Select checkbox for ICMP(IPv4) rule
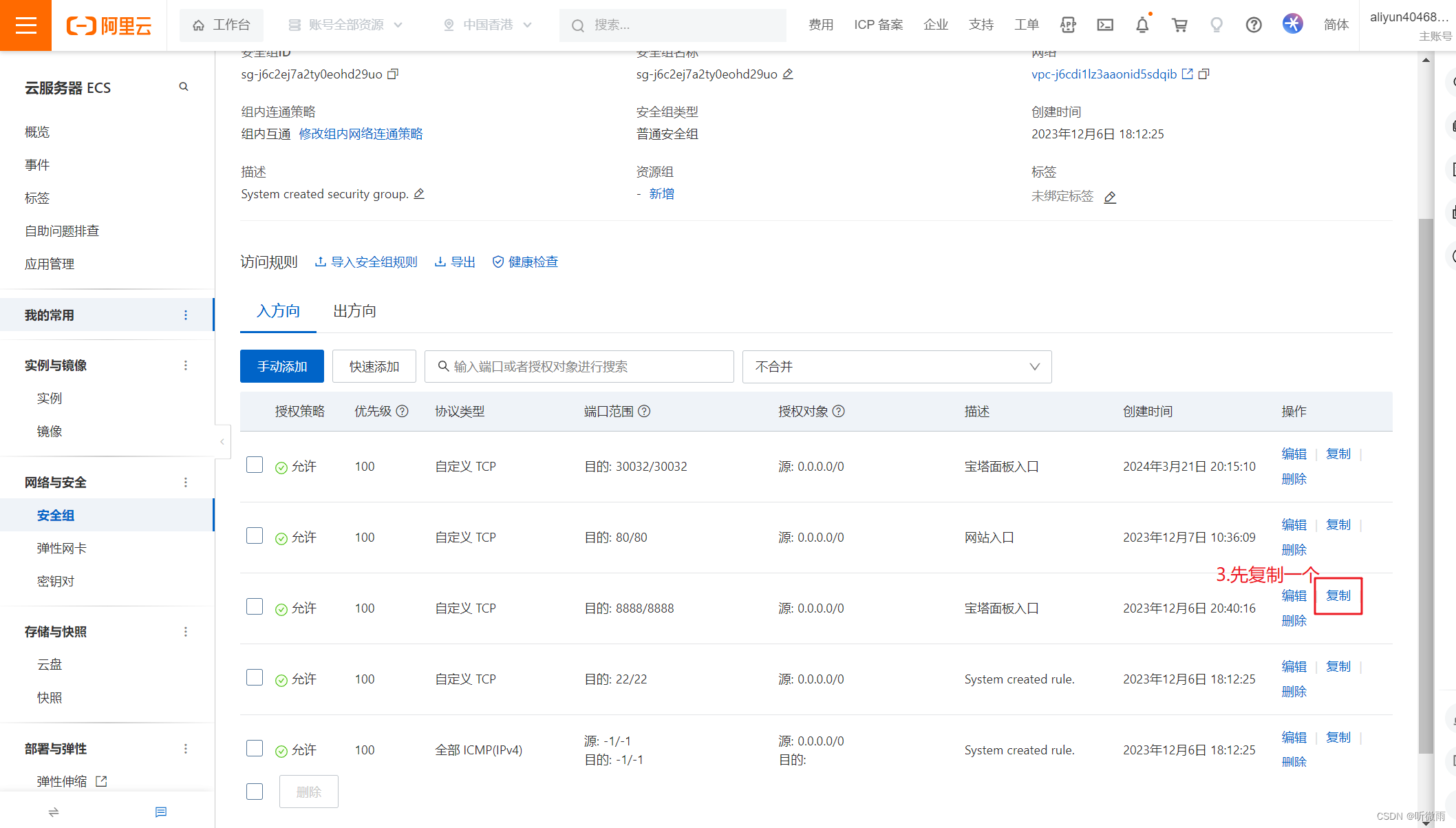 pyautogui.click(x=255, y=748)
